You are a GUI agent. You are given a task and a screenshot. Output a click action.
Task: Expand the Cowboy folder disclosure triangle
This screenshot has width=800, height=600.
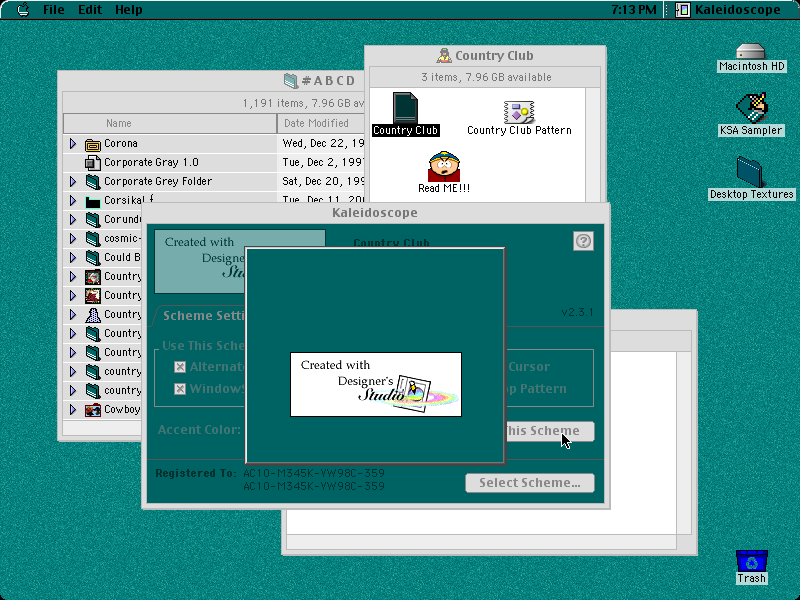point(73,410)
